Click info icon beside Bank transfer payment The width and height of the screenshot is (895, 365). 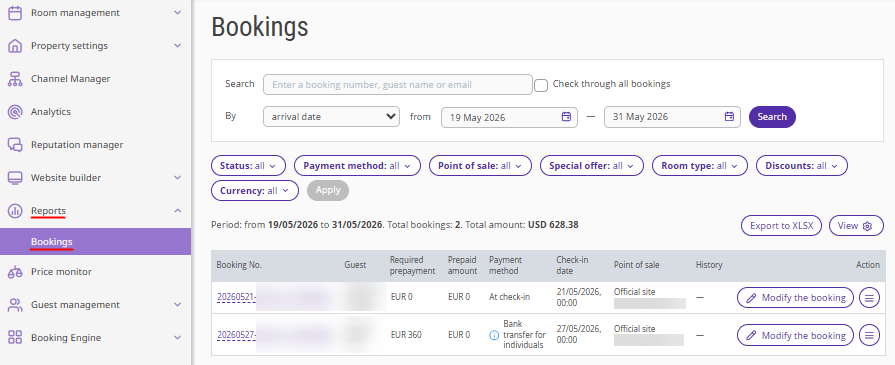point(494,335)
